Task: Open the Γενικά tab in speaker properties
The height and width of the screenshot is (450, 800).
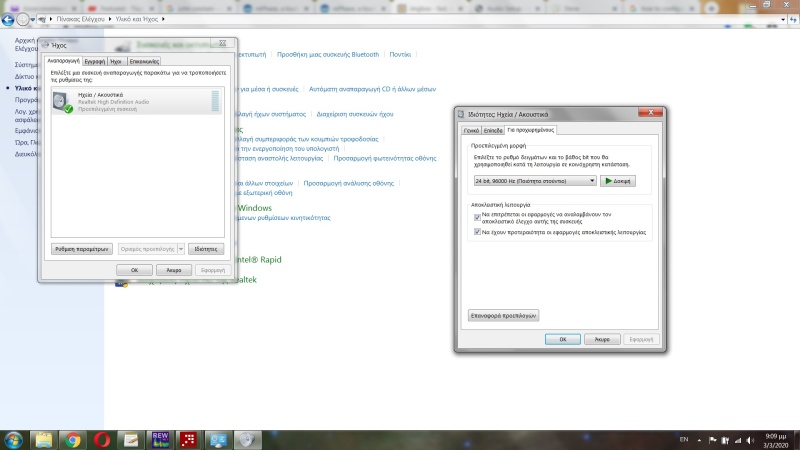Action: [x=471, y=131]
